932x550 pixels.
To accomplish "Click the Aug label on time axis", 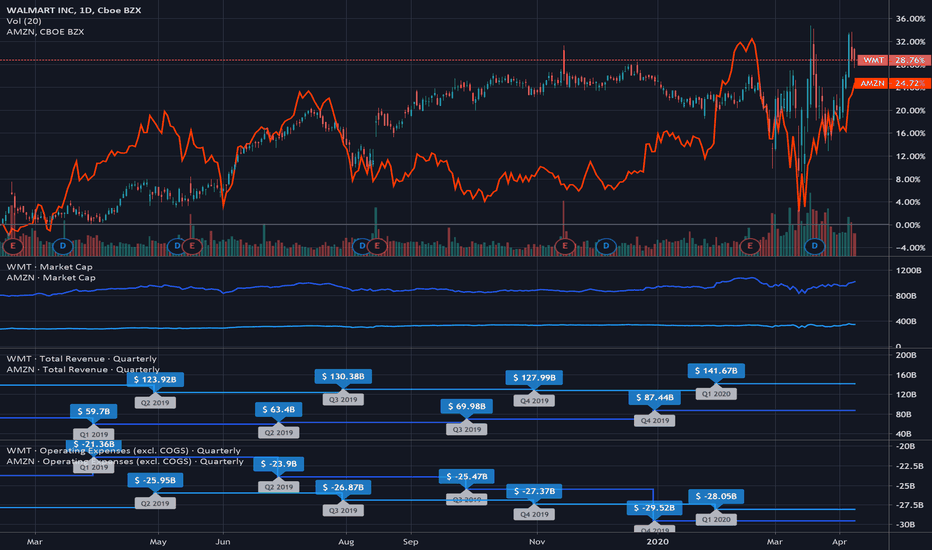I will pyautogui.click(x=346, y=542).
